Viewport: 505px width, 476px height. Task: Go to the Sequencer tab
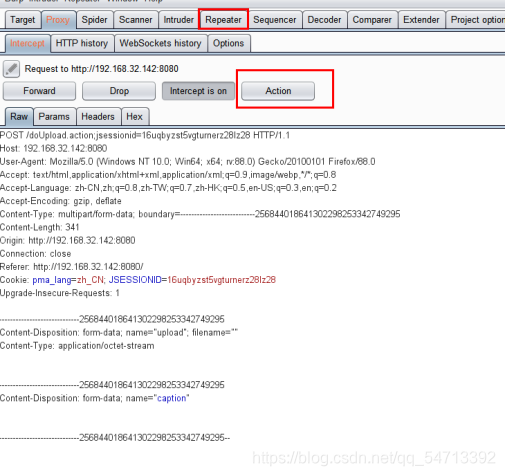pos(275,20)
